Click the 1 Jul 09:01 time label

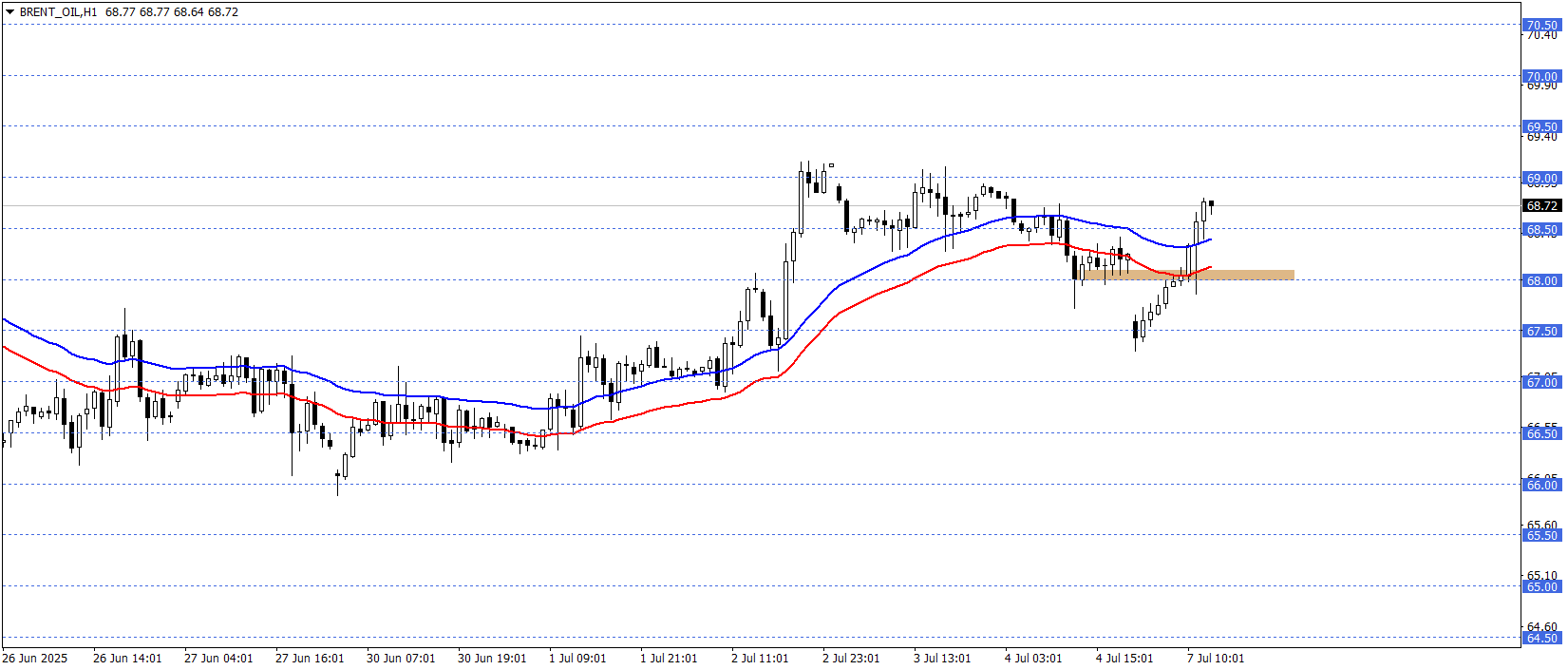pos(577,658)
